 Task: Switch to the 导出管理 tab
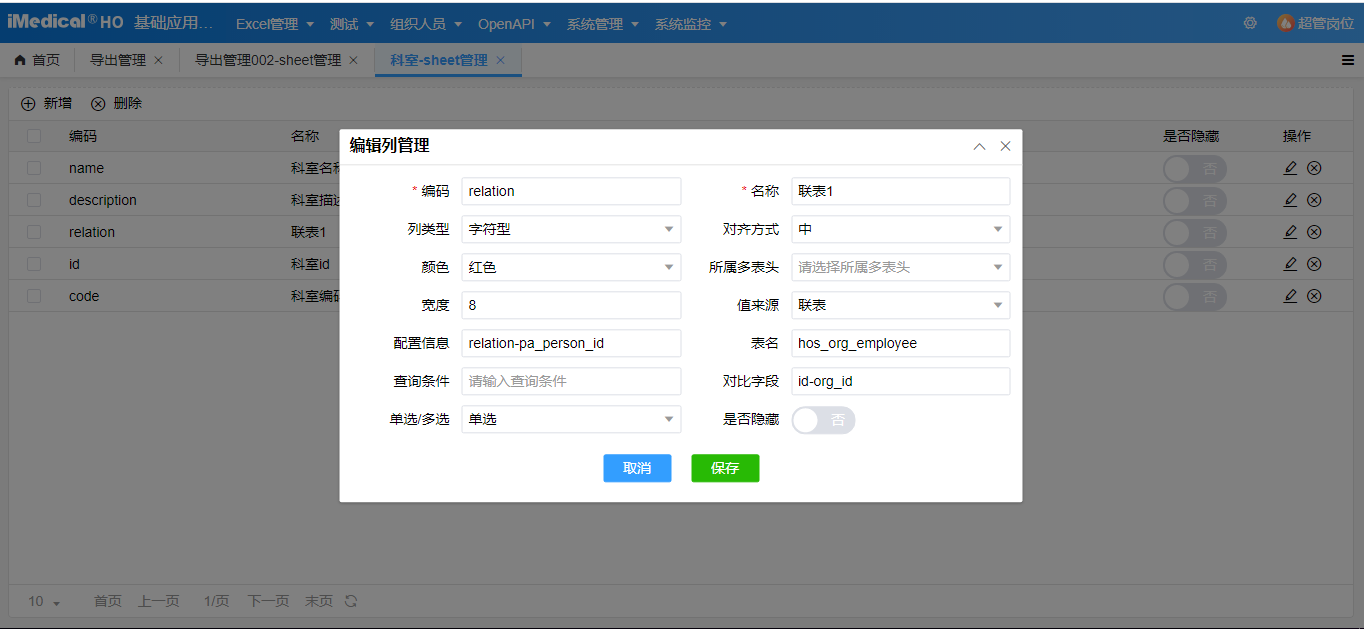[115, 59]
